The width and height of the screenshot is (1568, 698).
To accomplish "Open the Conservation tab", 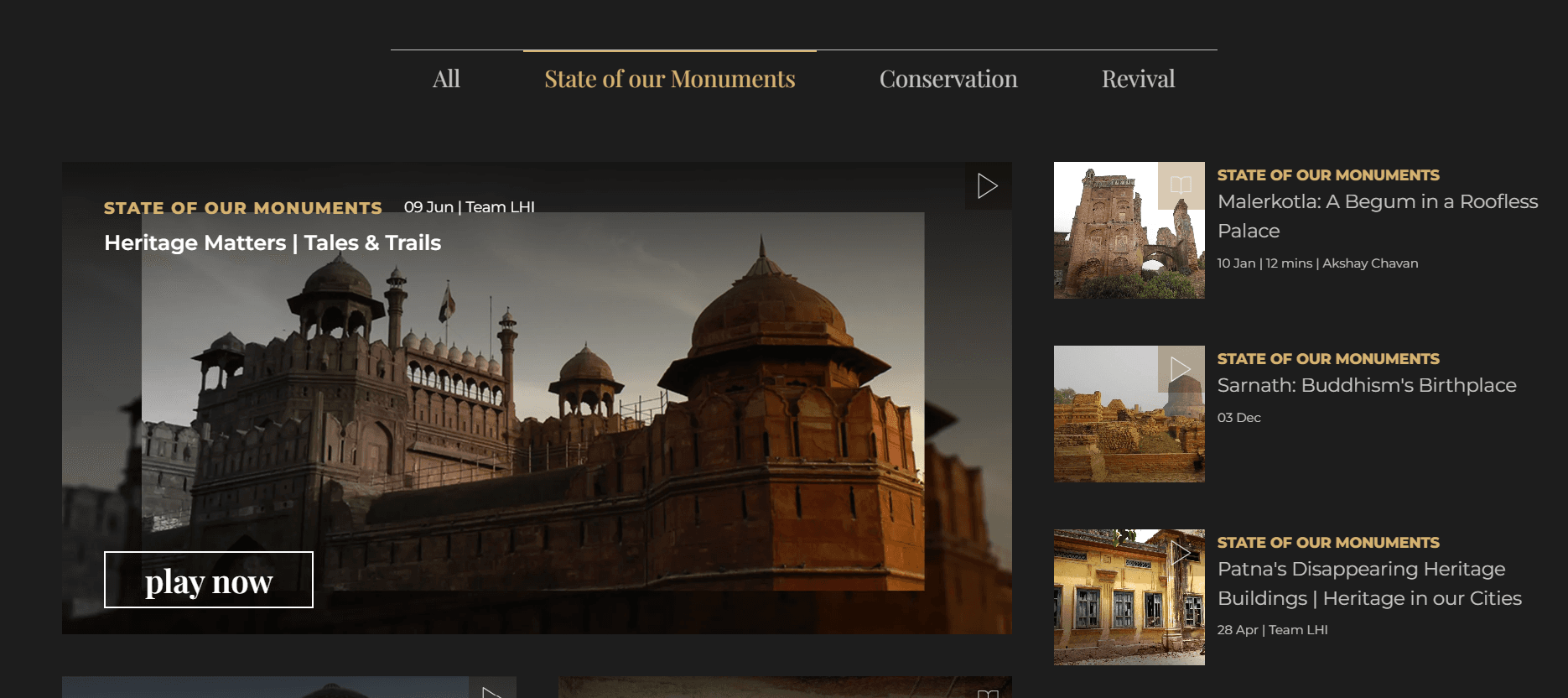I will click(x=948, y=79).
